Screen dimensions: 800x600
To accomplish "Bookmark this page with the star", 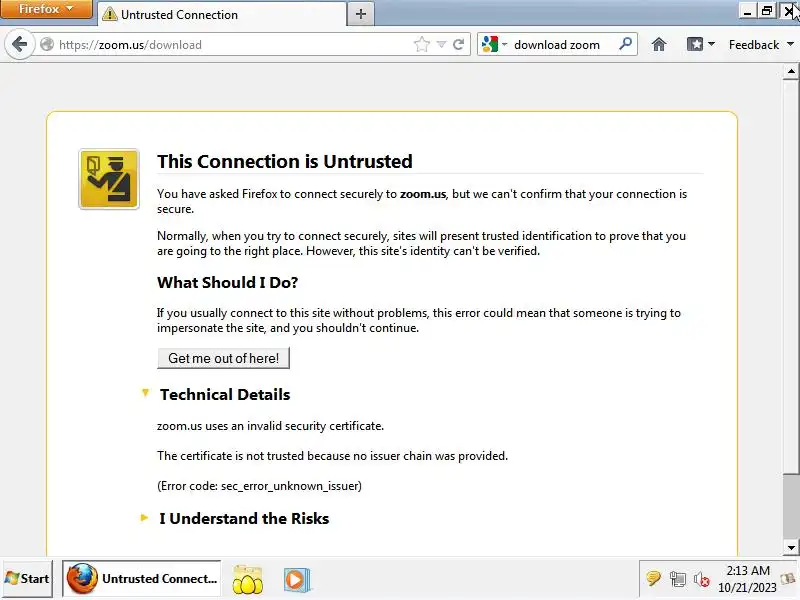I will coord(422,45).
